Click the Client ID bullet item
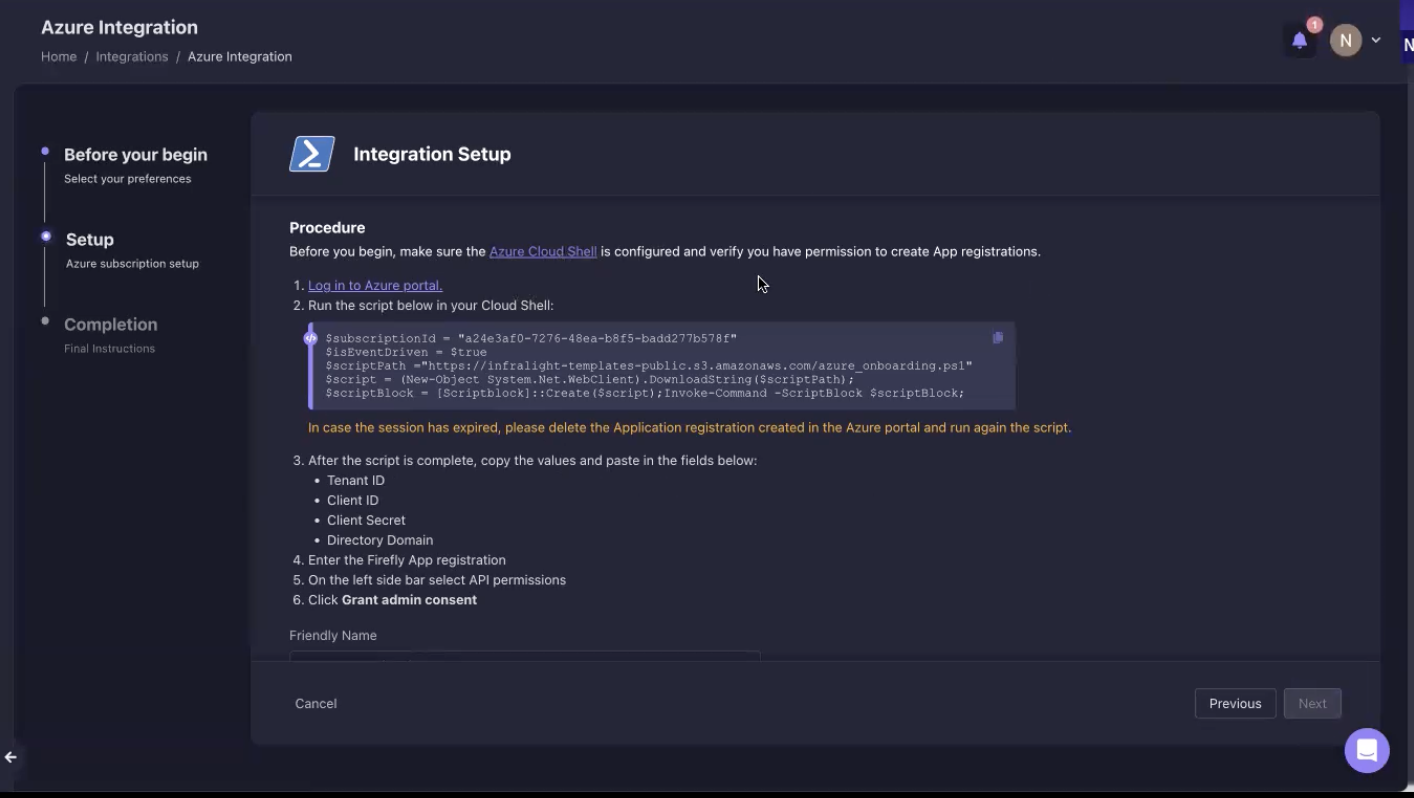Viewport: 1414px width, 798px height. point(353,501)
